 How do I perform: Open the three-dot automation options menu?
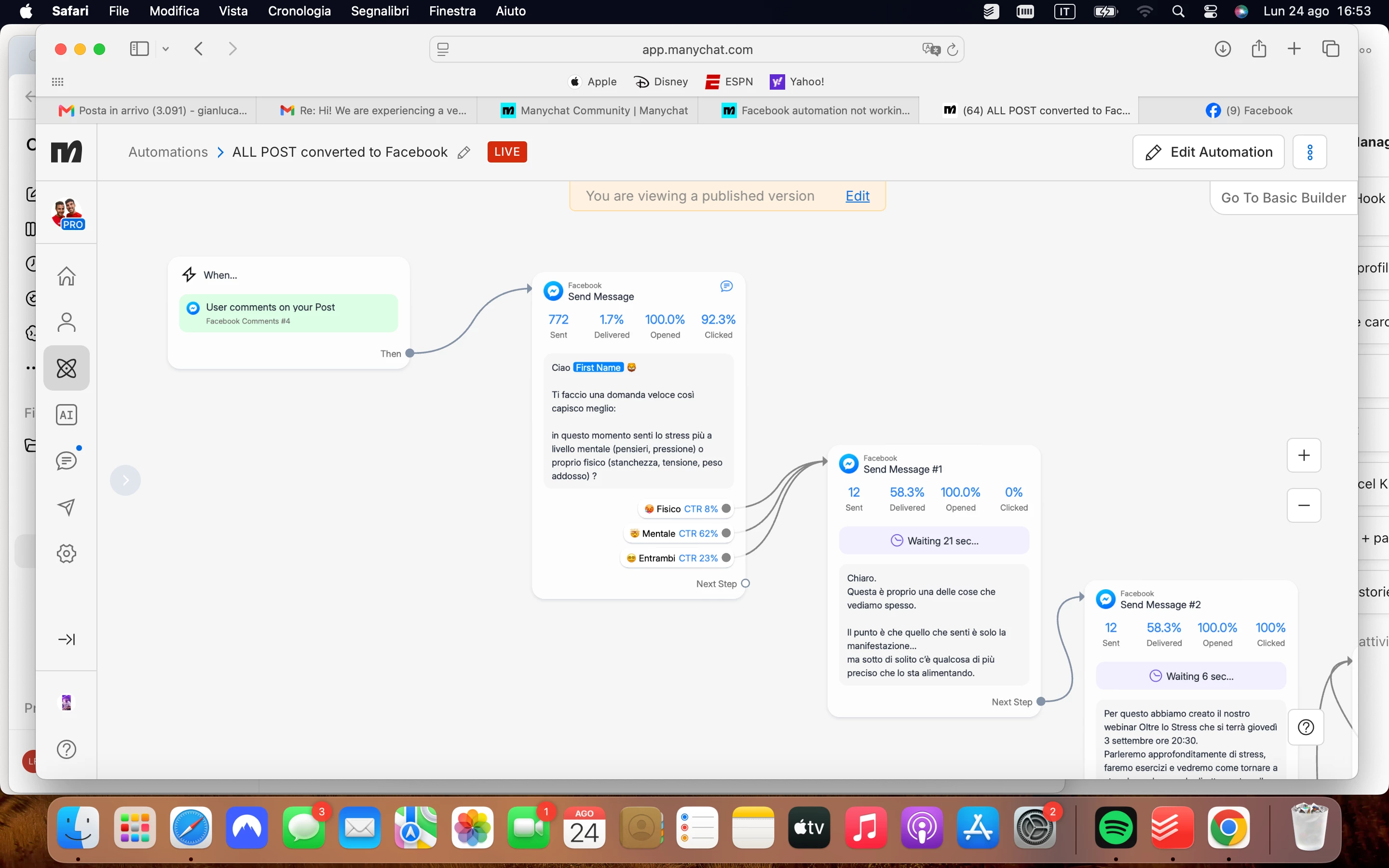(1310, 152)
